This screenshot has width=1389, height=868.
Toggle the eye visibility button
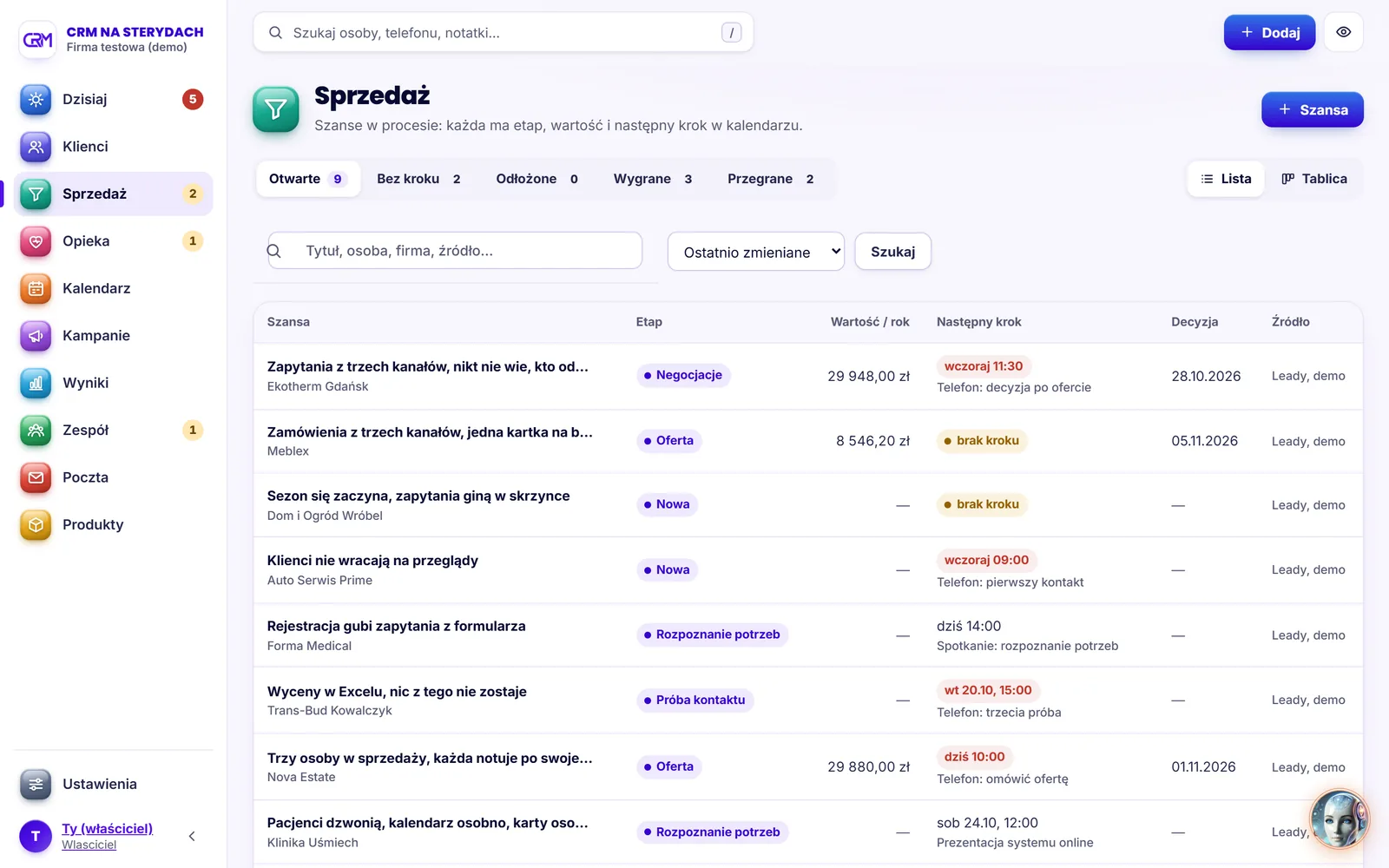pos(1343,32)
